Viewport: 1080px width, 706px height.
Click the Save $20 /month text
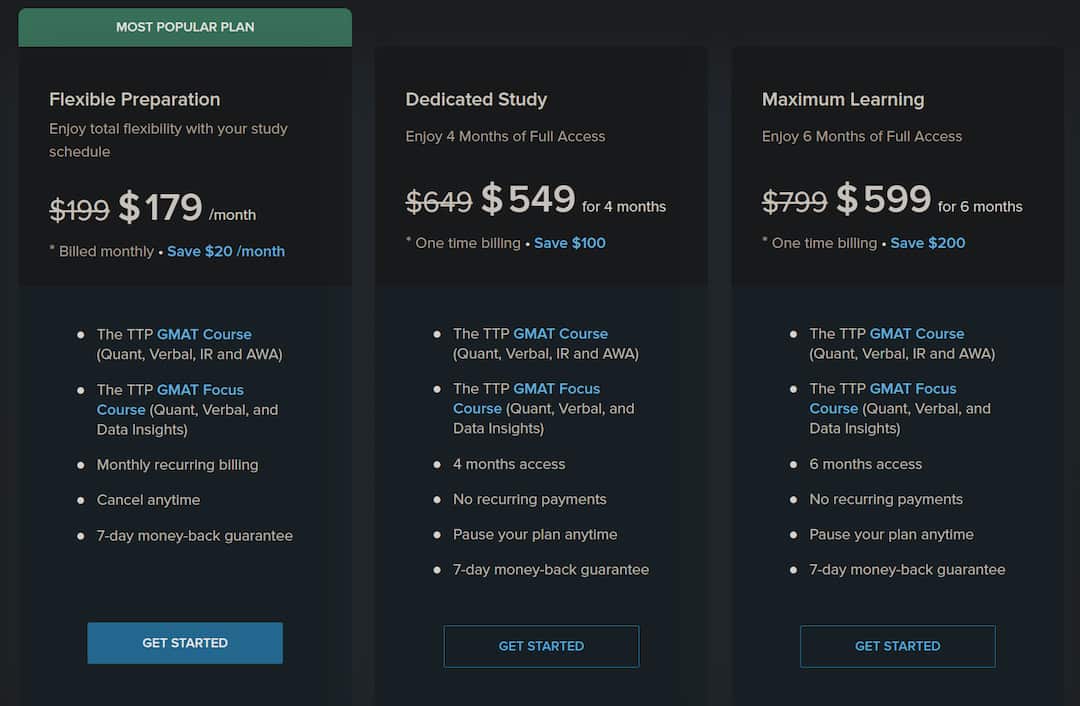[x=226, y=251]
